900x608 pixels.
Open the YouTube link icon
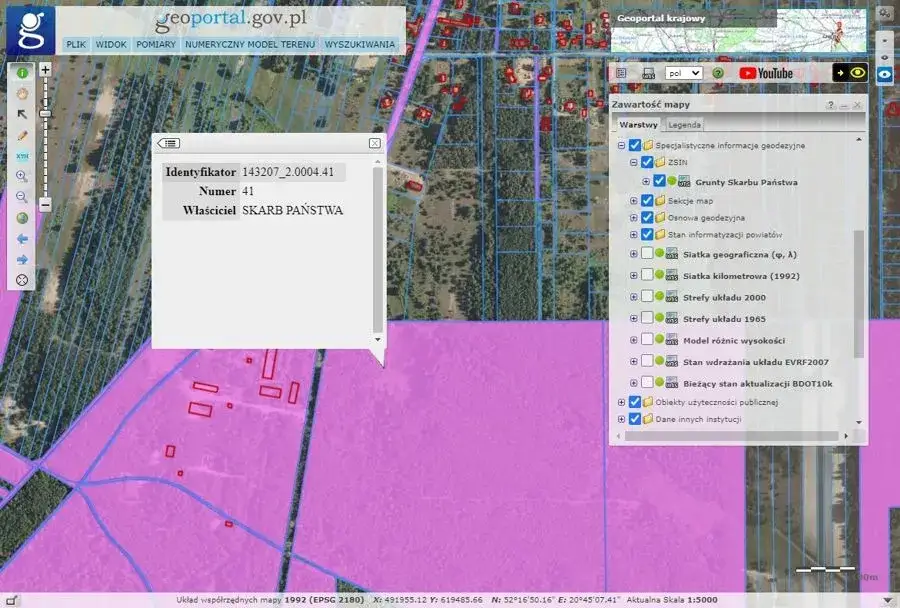[766, 73]
